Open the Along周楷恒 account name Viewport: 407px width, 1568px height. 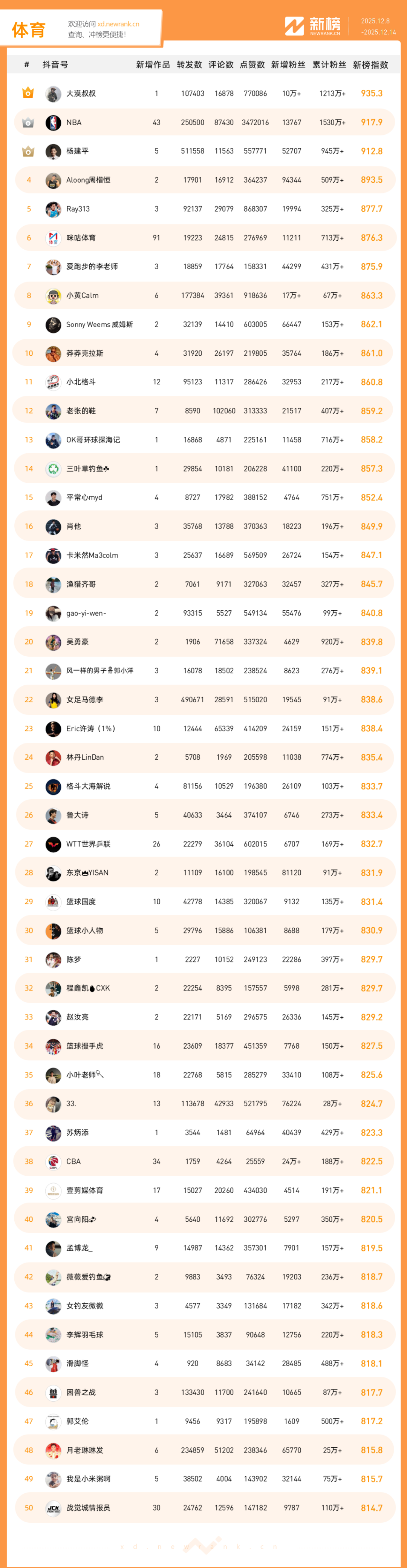pyautogui.click(x=88, y=180)
